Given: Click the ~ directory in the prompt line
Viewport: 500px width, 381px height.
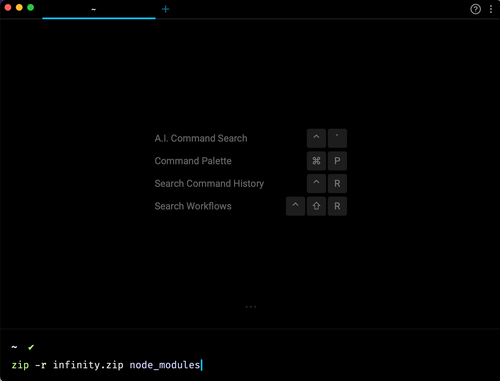Looking at the screenshot, I should pos(14,347).
